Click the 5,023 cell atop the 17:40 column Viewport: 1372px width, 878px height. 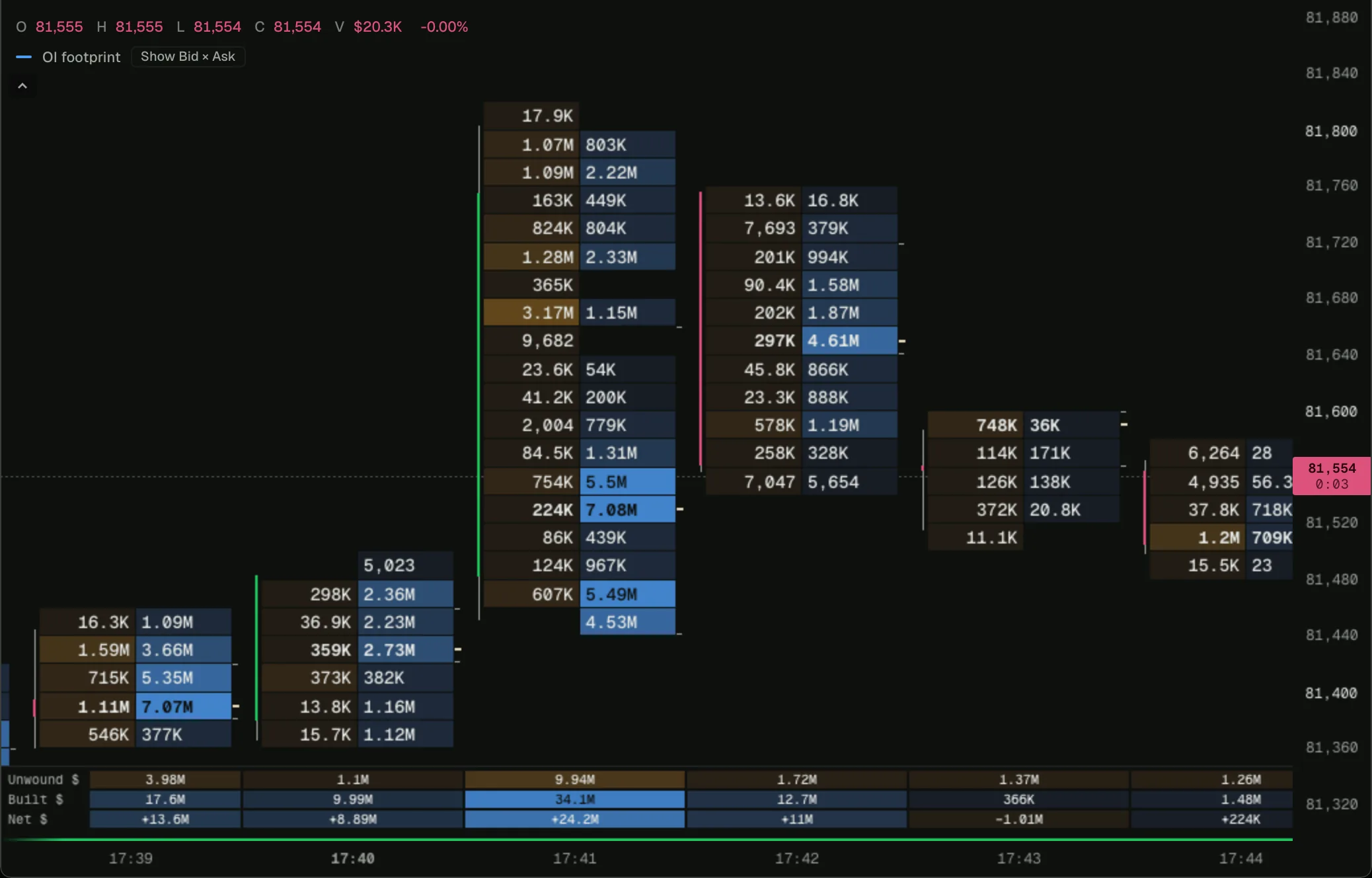point(405,565)
